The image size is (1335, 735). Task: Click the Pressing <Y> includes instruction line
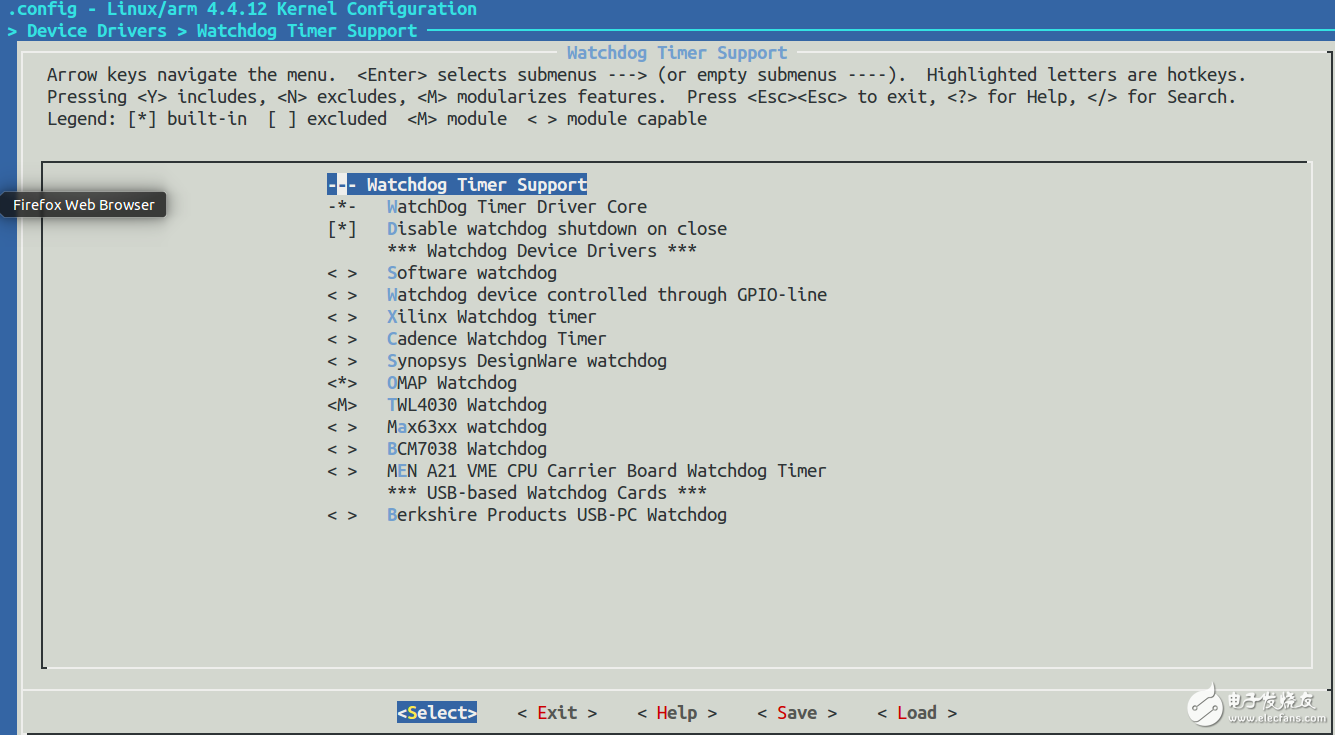tap(642, 97)
